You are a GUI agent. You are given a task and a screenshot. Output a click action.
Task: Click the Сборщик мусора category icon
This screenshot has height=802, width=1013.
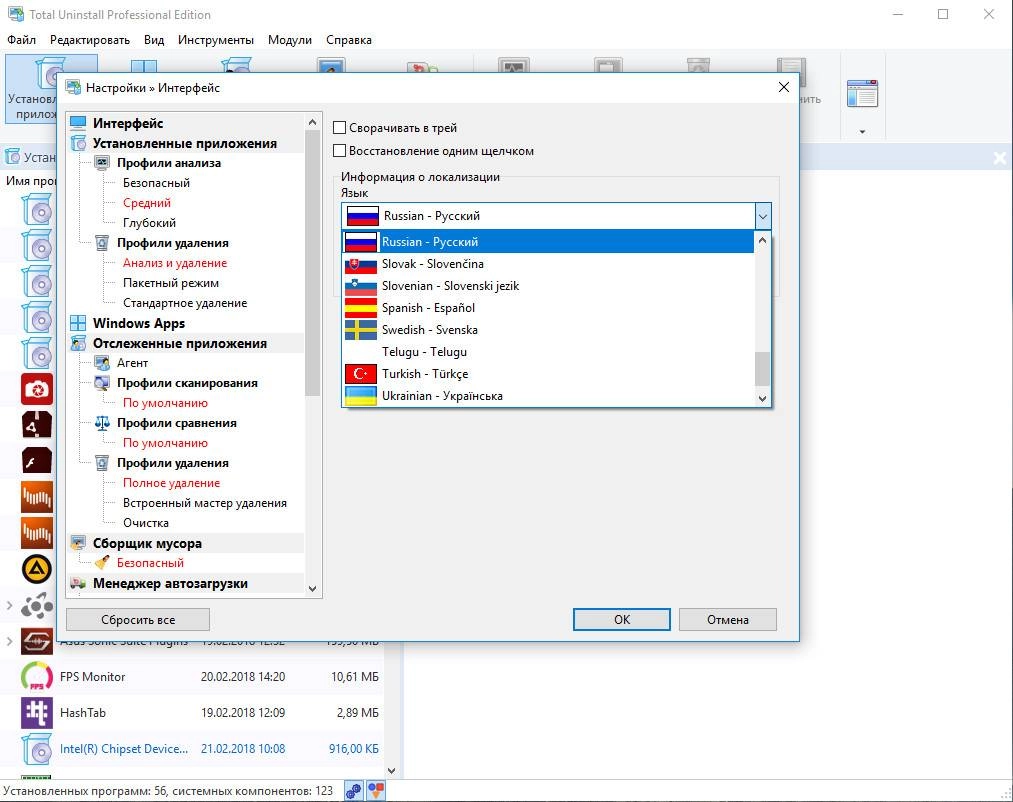pyautogui.click(x=78, y=543)
